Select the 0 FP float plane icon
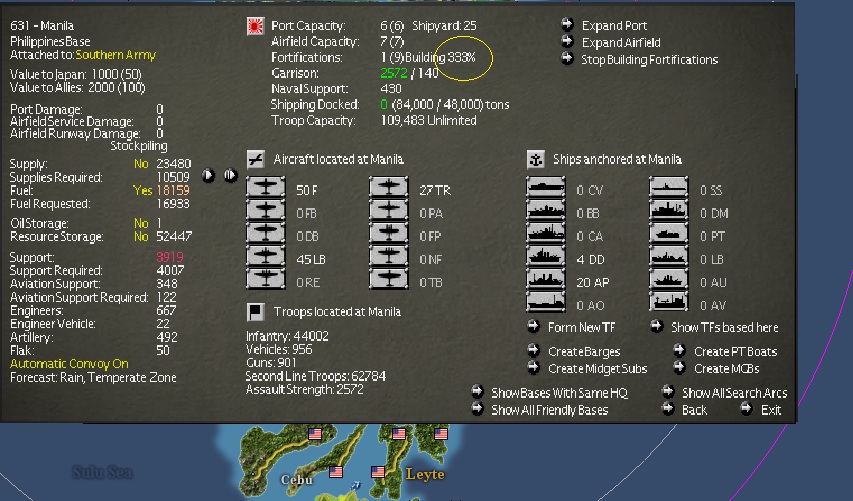 [x=388, y=233]
